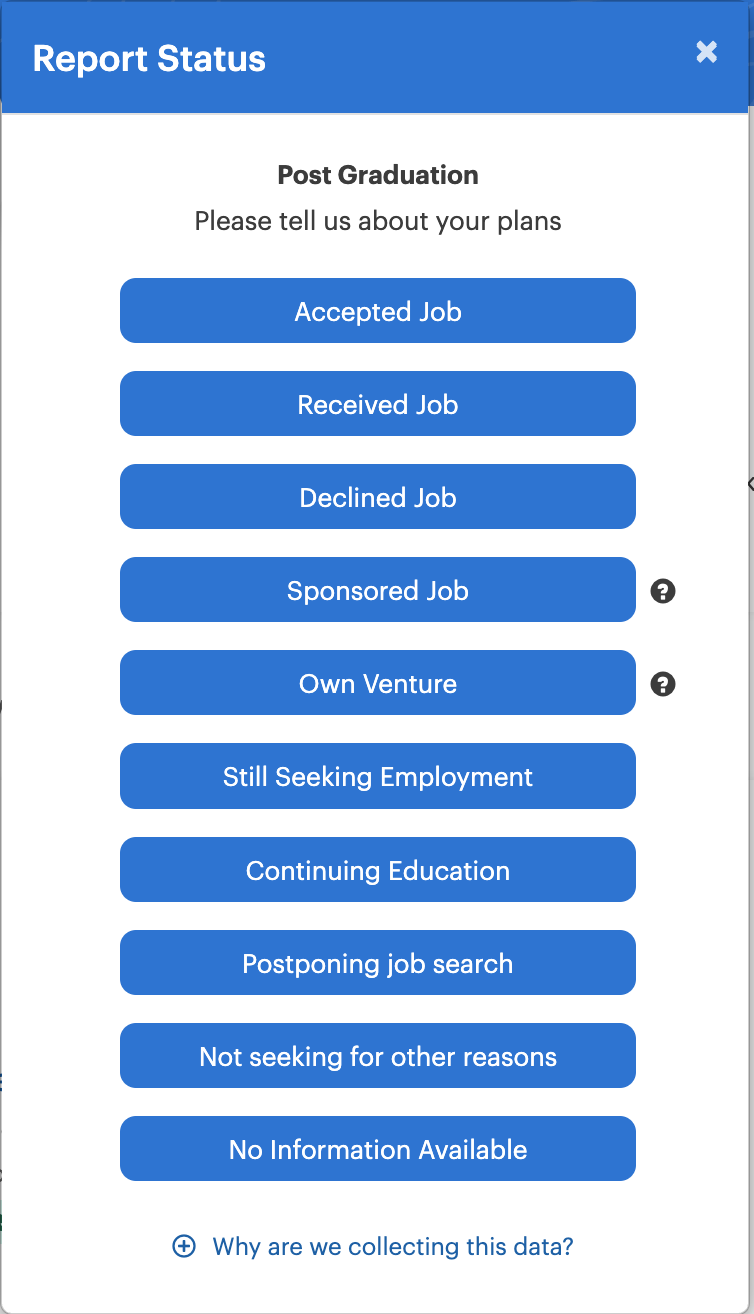
Task: Click the Report Status title text
Action: [x=149, y=58]
